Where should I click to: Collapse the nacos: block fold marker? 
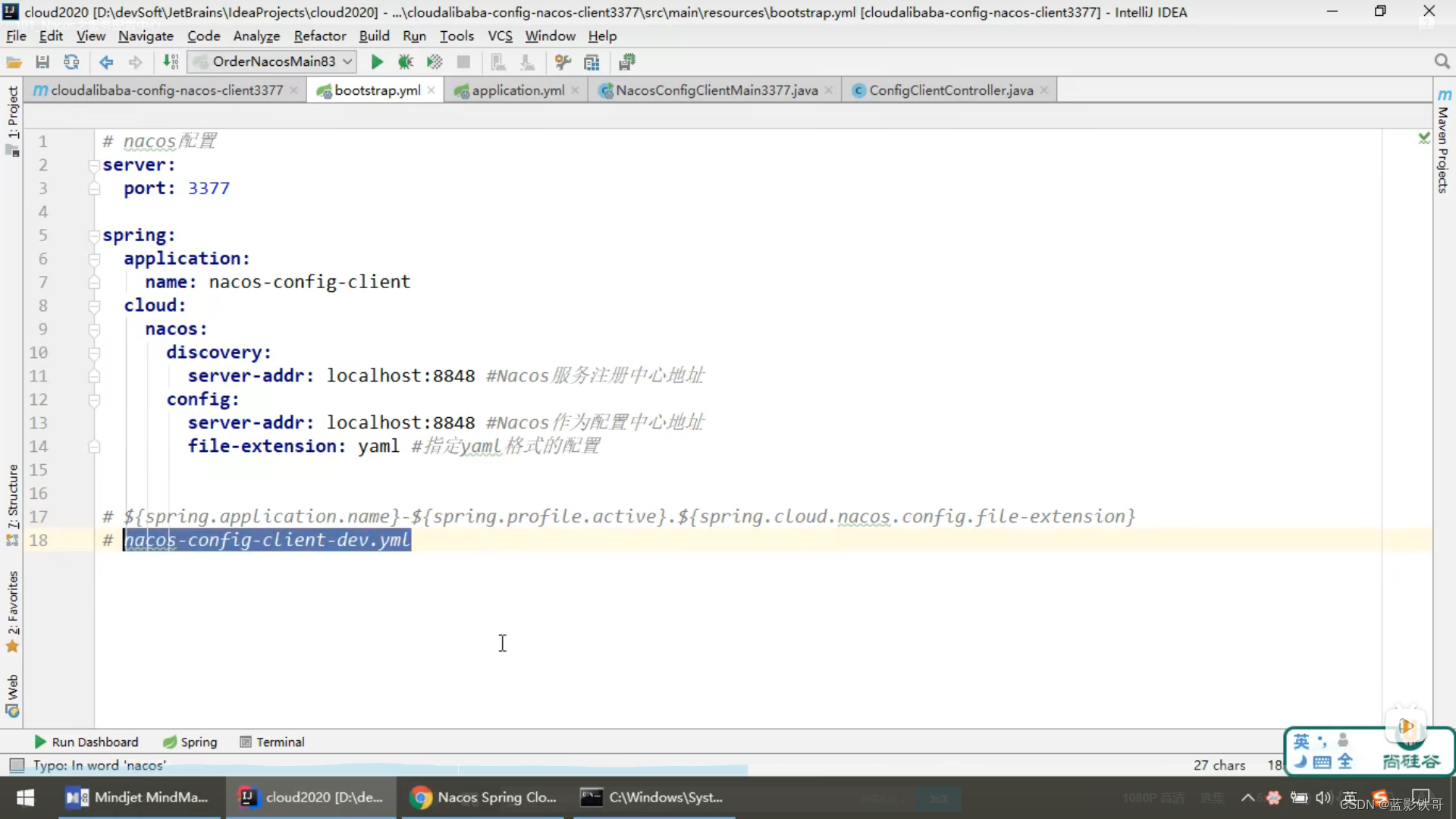(94, 330)
